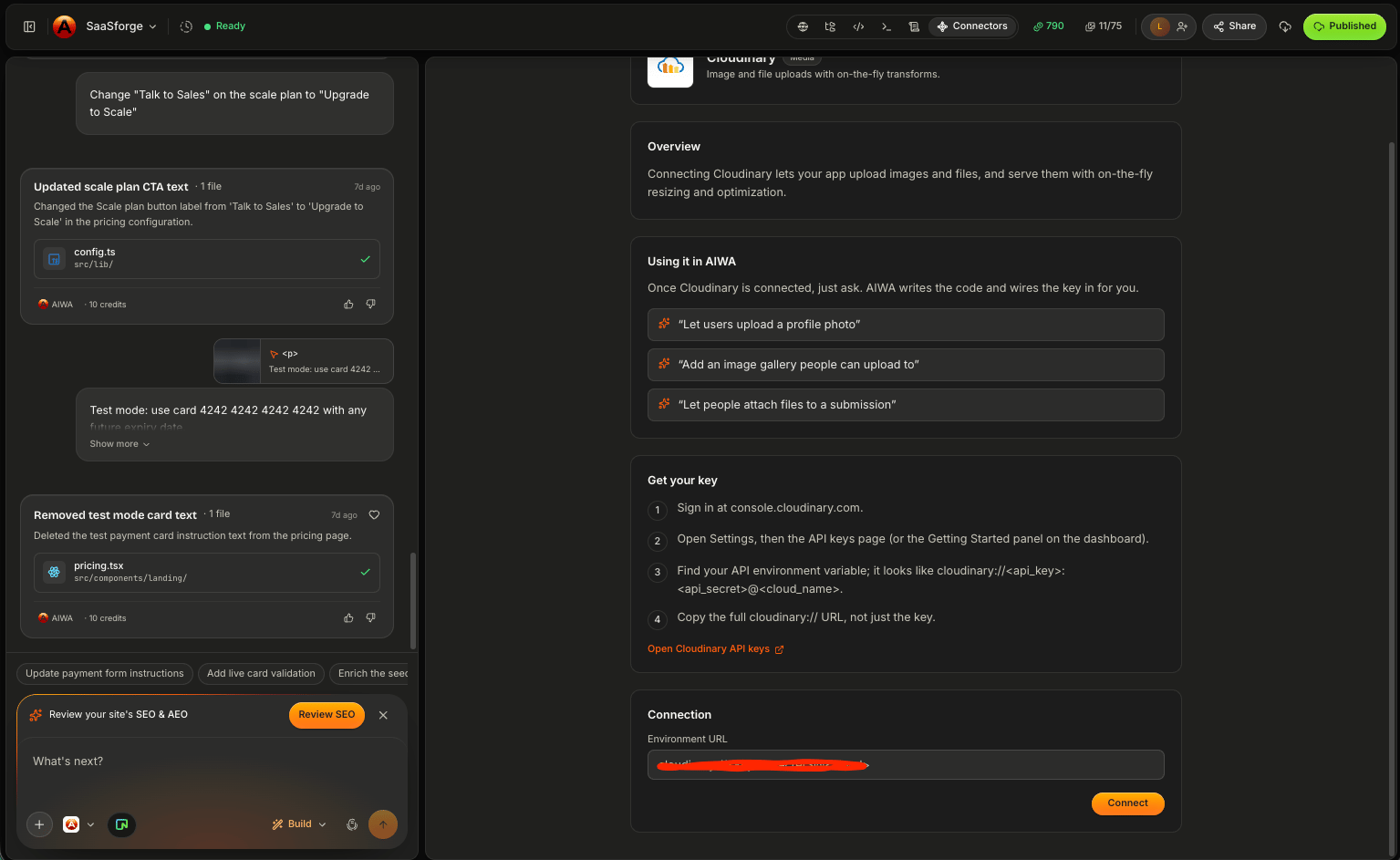
Task: Click the Environment URL input field
Action: coord(906,764)
